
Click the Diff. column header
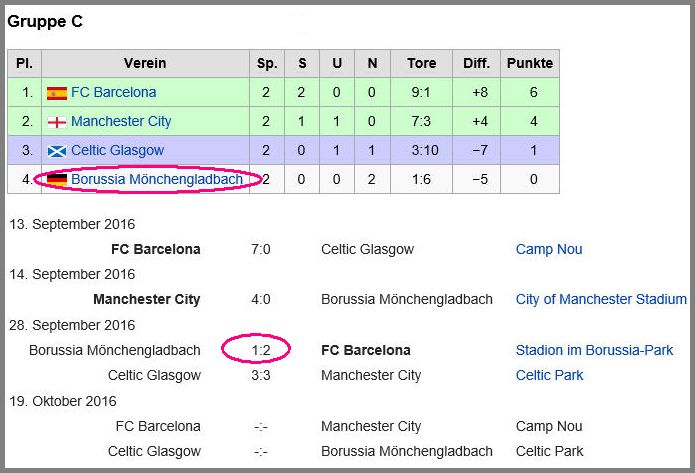[476, 63]
